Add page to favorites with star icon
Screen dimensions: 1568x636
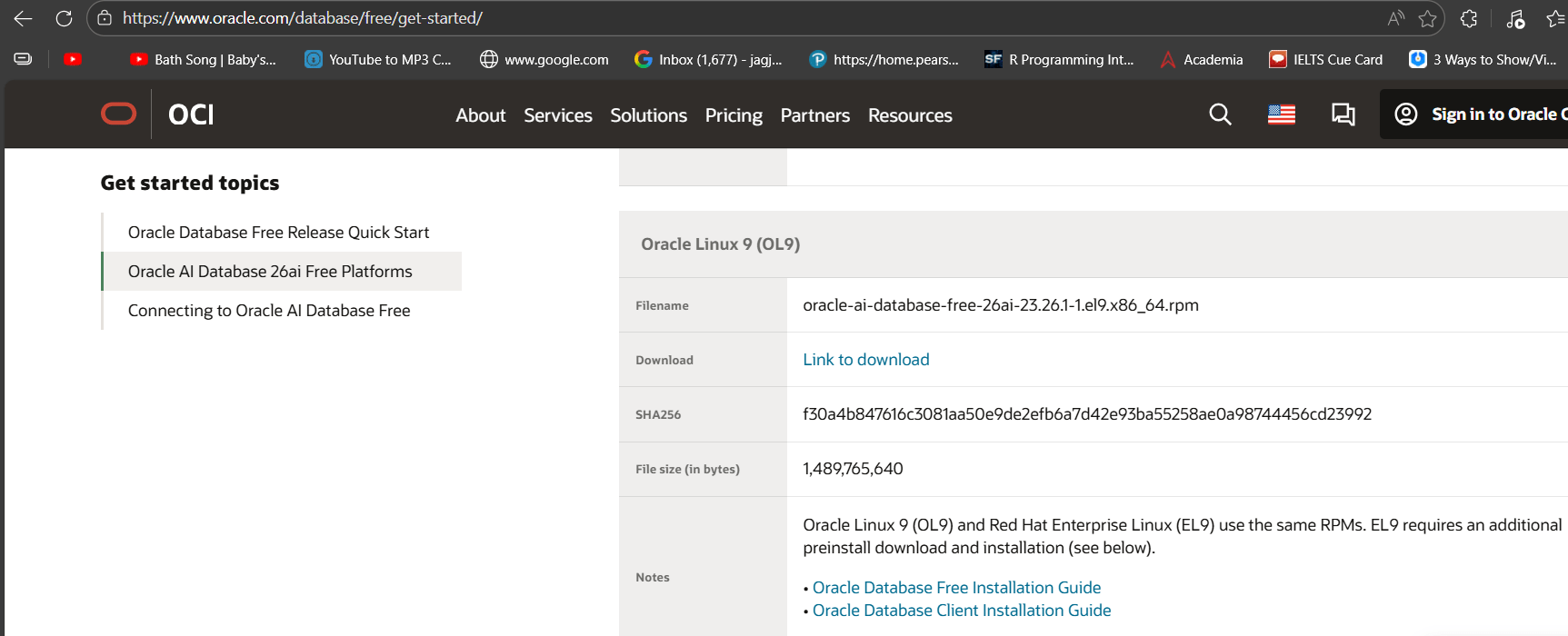(x=1428, y=18)
